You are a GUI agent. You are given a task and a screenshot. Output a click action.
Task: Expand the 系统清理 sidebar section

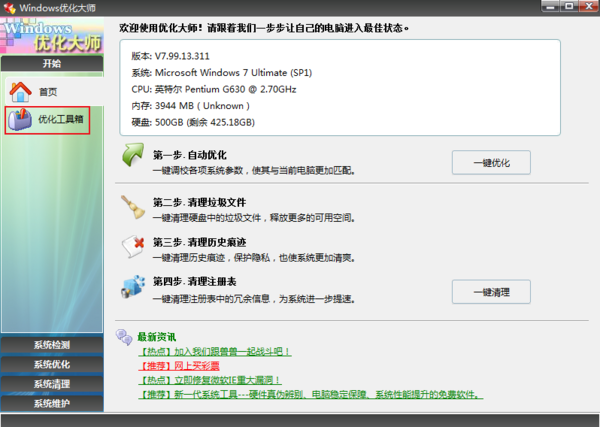(x=51, y=384)
